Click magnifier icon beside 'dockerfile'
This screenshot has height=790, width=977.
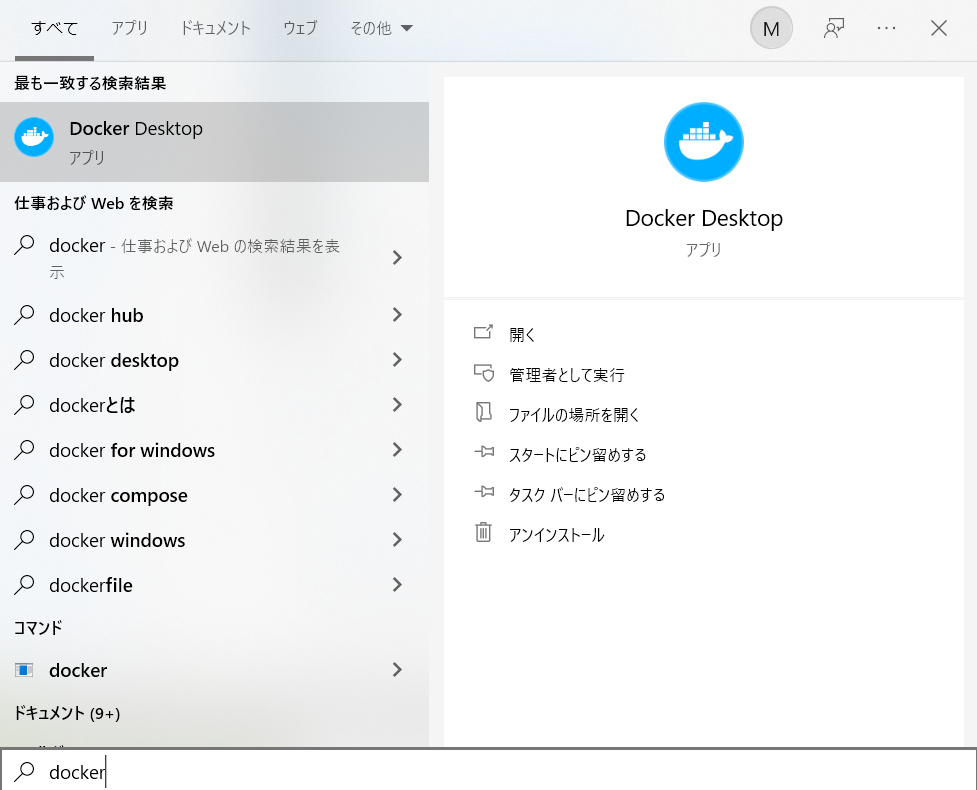coord(24,584)
